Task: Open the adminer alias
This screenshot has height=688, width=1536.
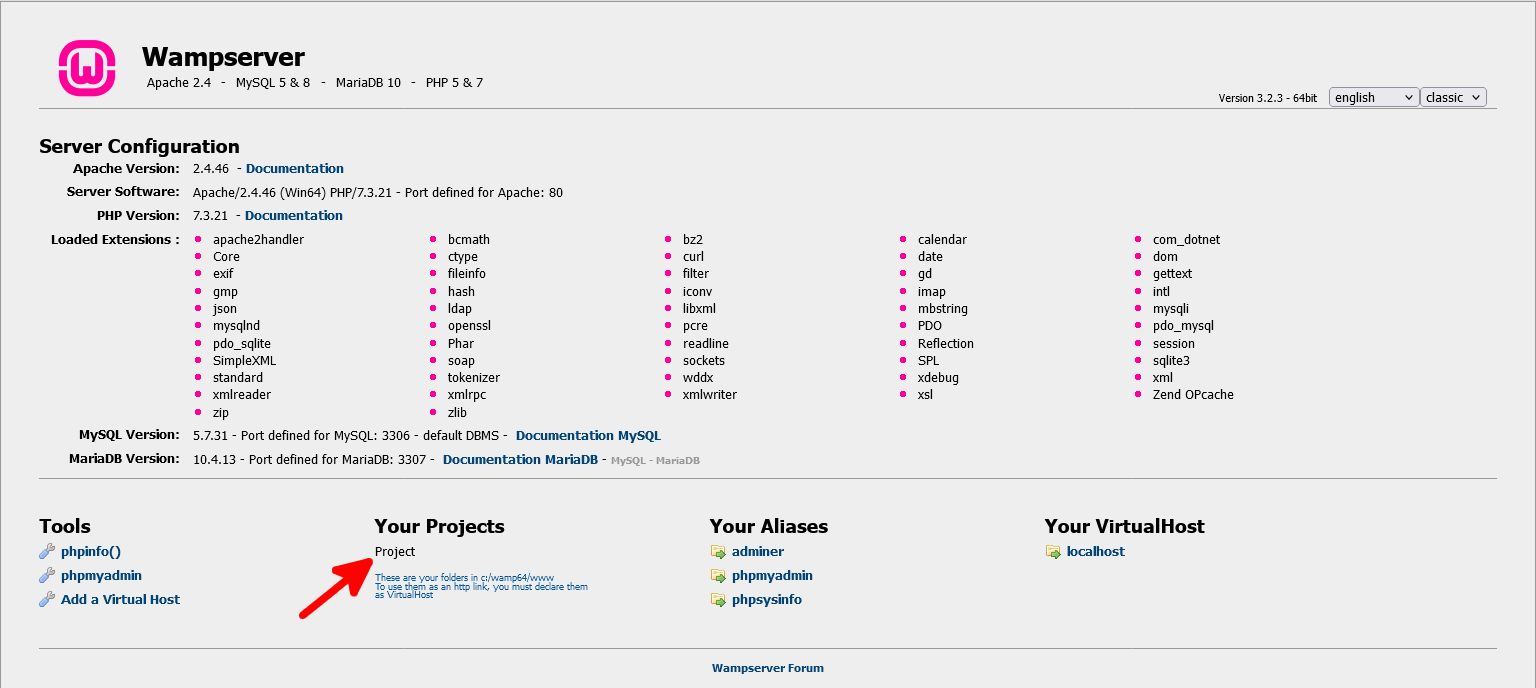Action: 757,551
